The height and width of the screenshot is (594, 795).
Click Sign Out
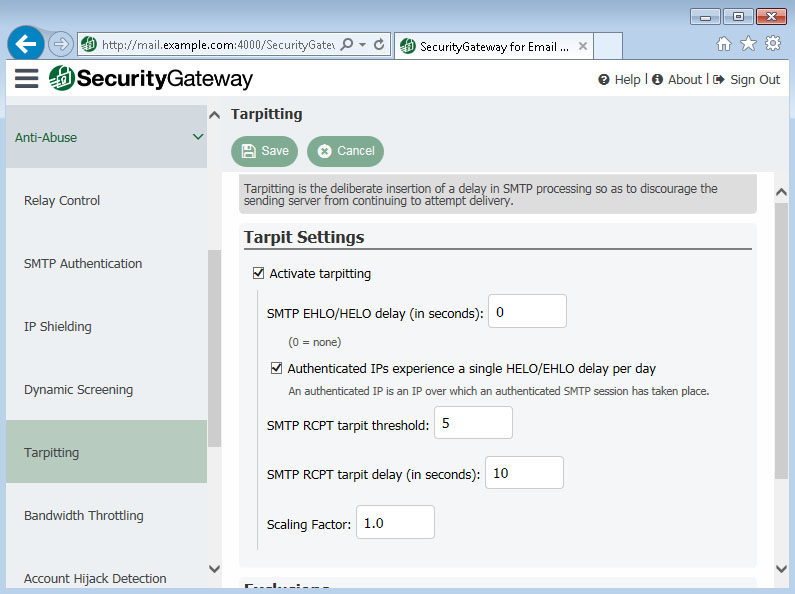[x=746, y=80]
